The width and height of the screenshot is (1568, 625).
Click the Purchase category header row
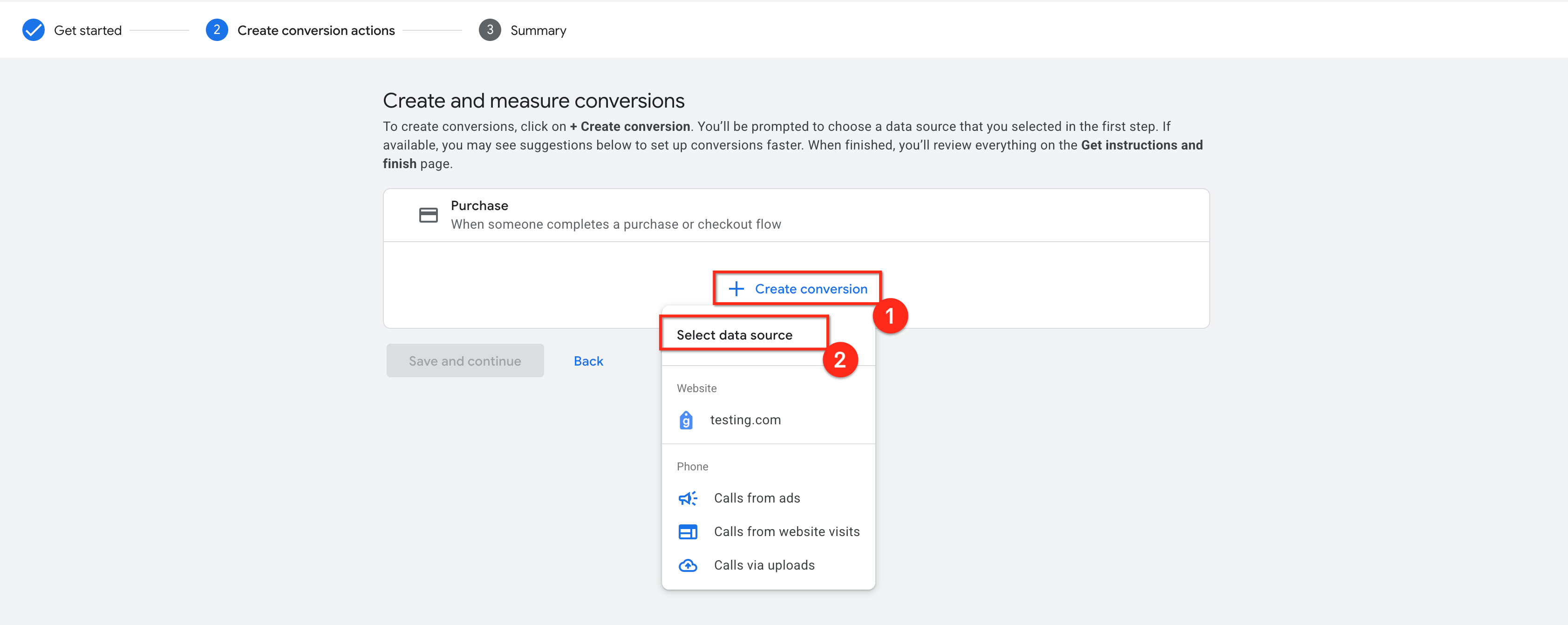(796, 215)
